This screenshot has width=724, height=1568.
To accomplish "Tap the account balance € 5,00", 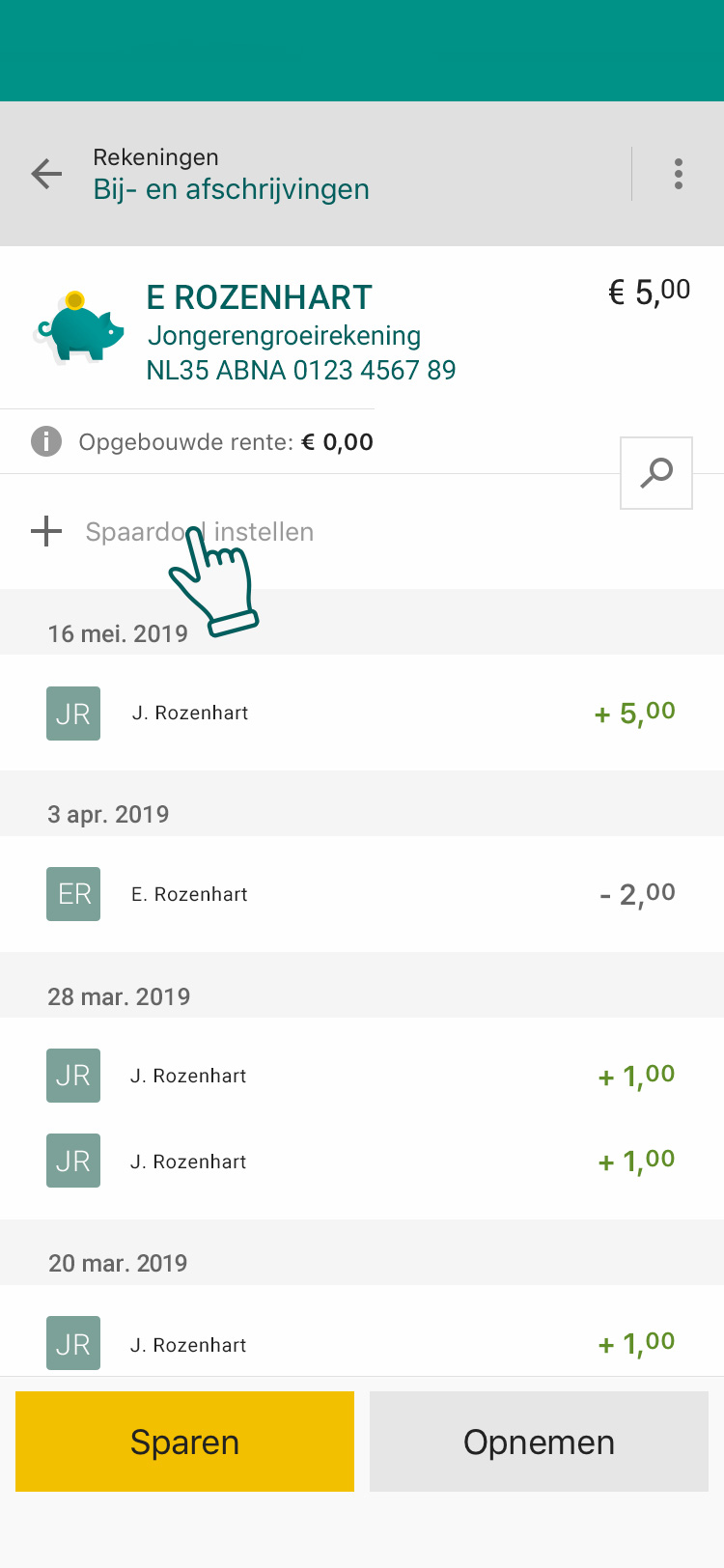I will [x=649, y=292].
